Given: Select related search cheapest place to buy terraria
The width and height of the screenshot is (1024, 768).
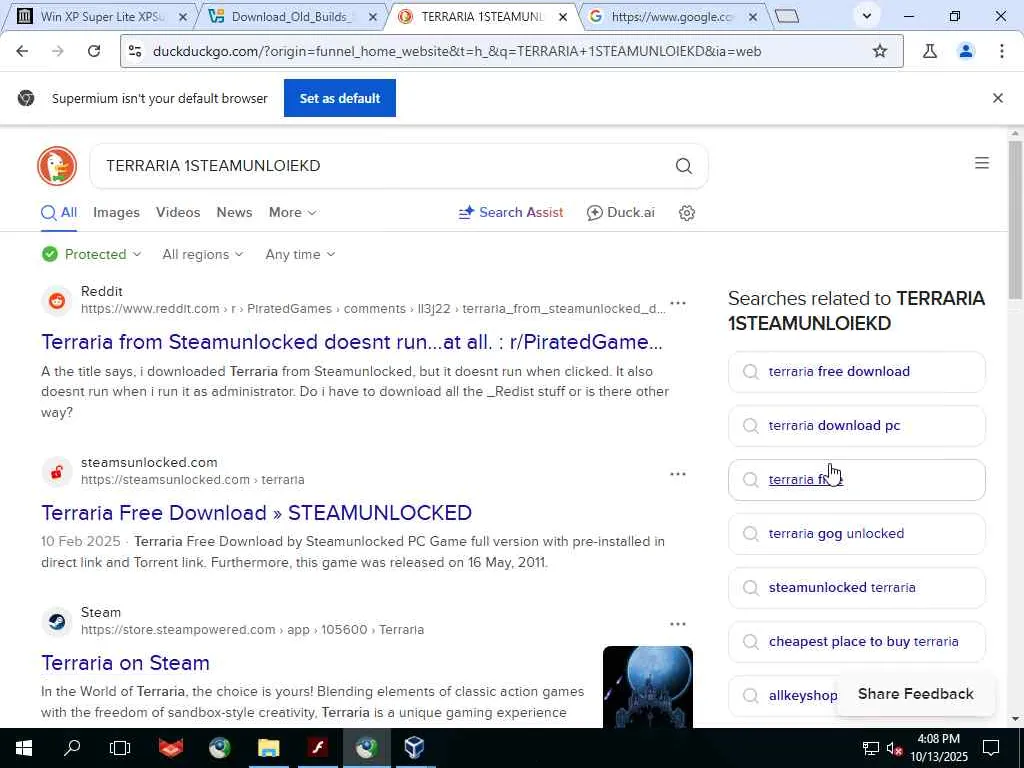Looking at the screenshot, I should pos(856,642).
